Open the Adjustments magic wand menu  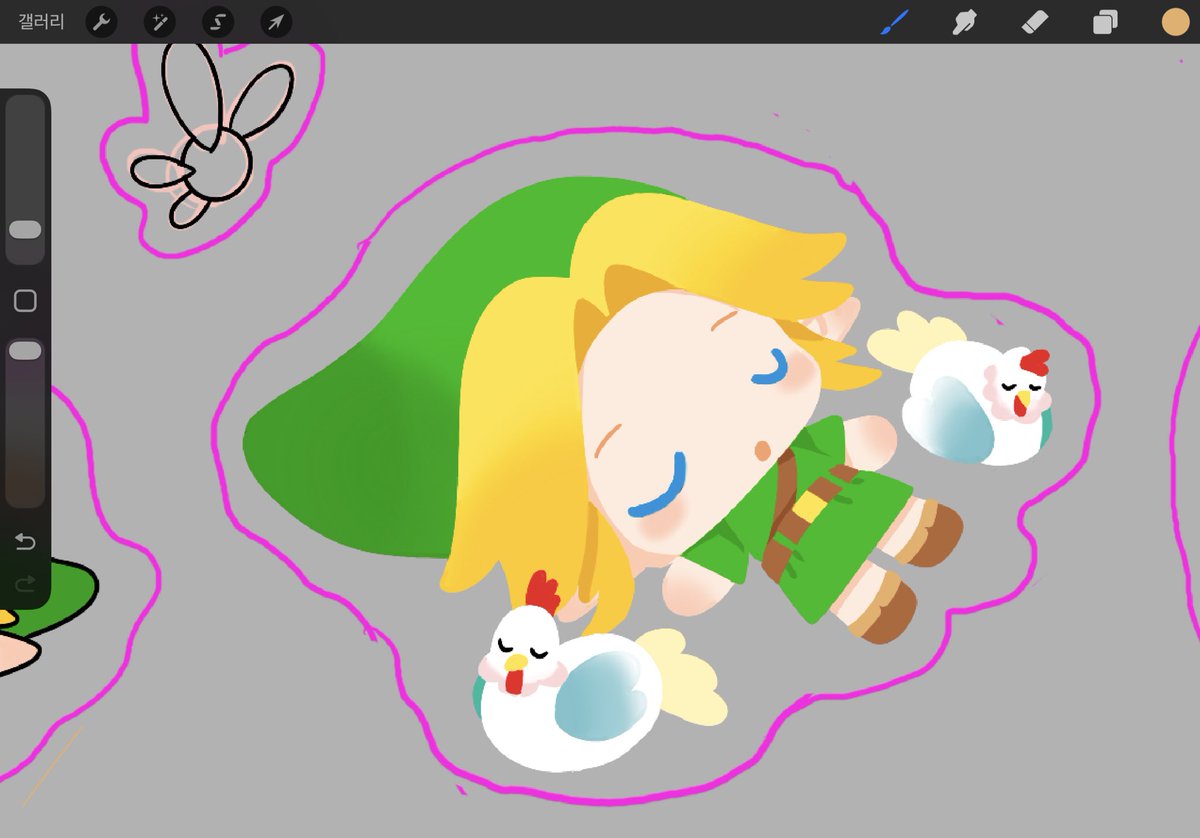pyautogui.click(x=159, y=21)
